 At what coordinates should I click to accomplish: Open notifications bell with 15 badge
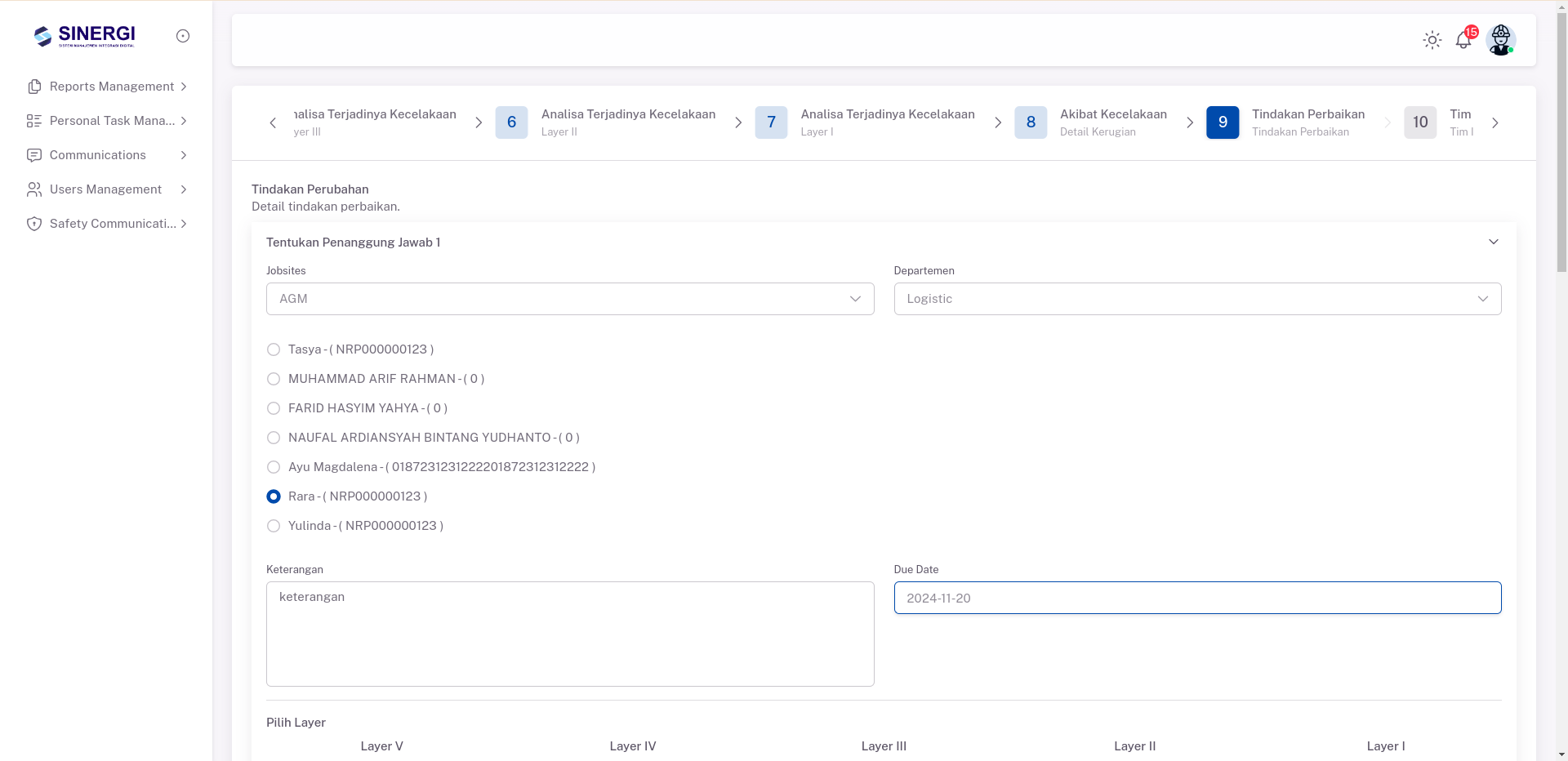pyautogui.click(x=1465, y=39)
